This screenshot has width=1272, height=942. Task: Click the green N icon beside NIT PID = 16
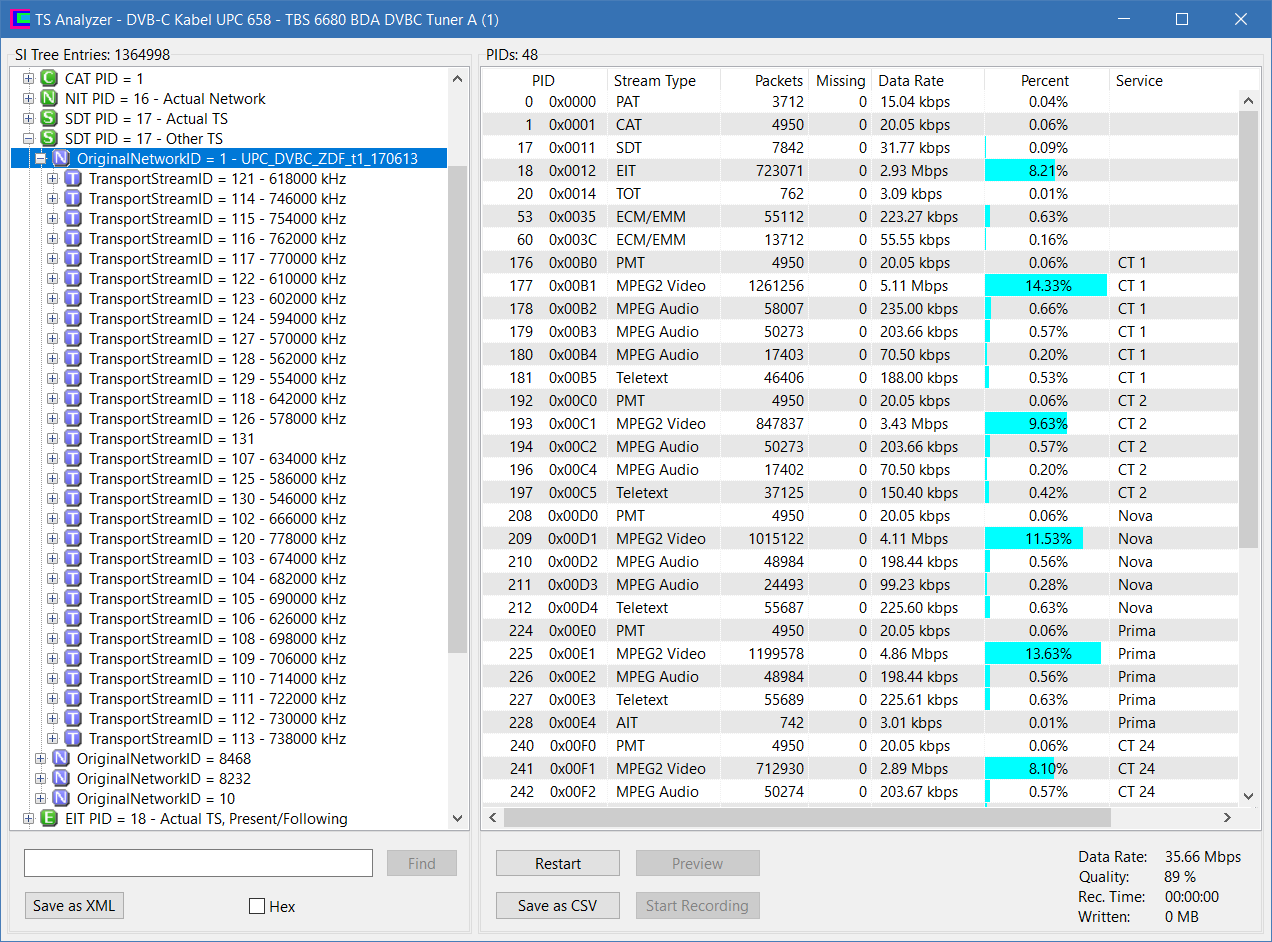[49, 98]
